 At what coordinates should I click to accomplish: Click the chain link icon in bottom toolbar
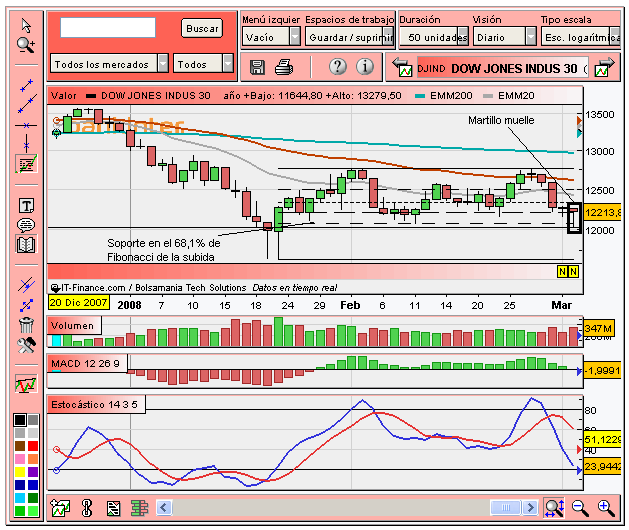(87, 508)
